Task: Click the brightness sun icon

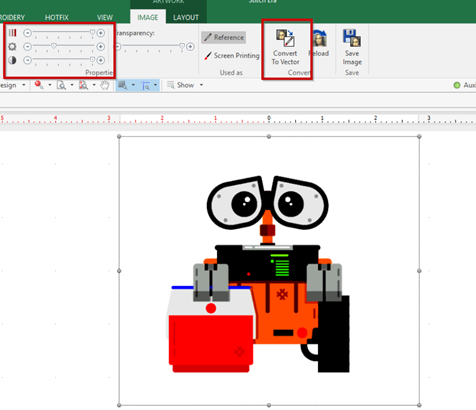Action: coord(12,47)
